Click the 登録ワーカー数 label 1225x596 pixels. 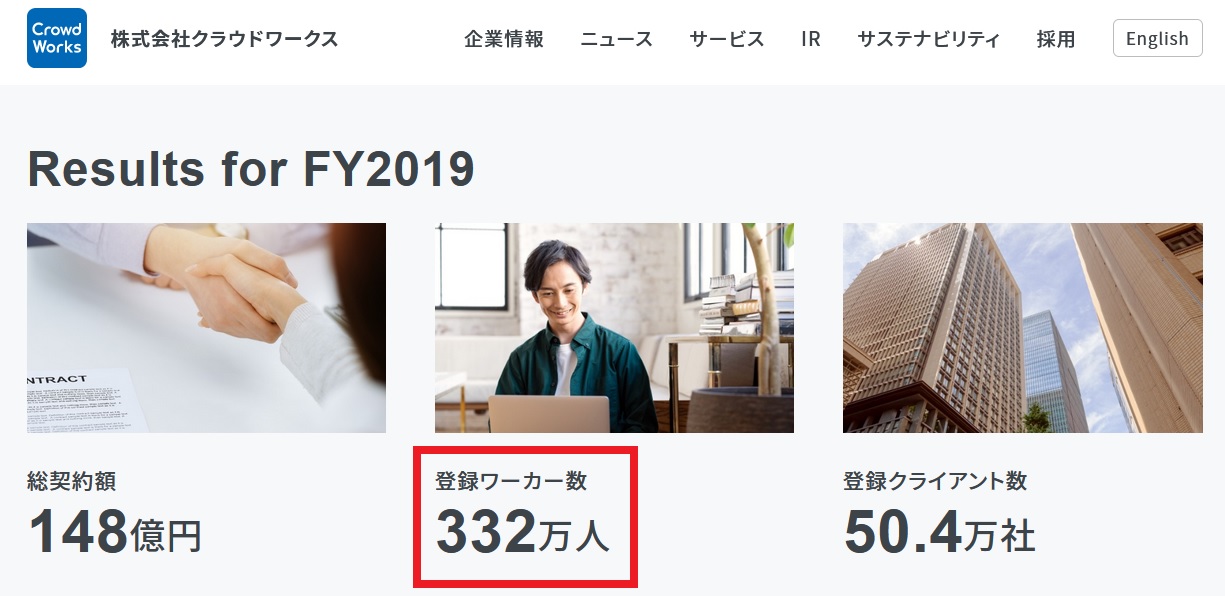pos(511,481)
